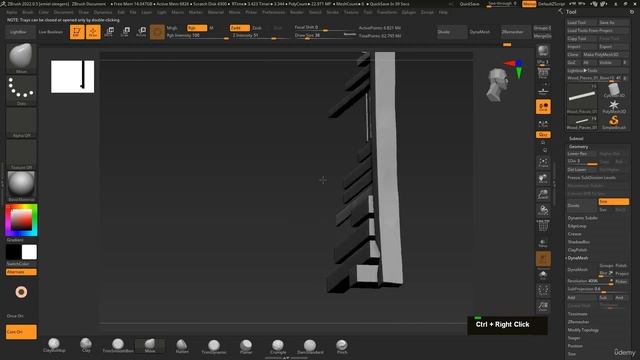This screenshot has height=360, width=640.
Task: Click the orange Solo mode icon
Action: (543, 259)
